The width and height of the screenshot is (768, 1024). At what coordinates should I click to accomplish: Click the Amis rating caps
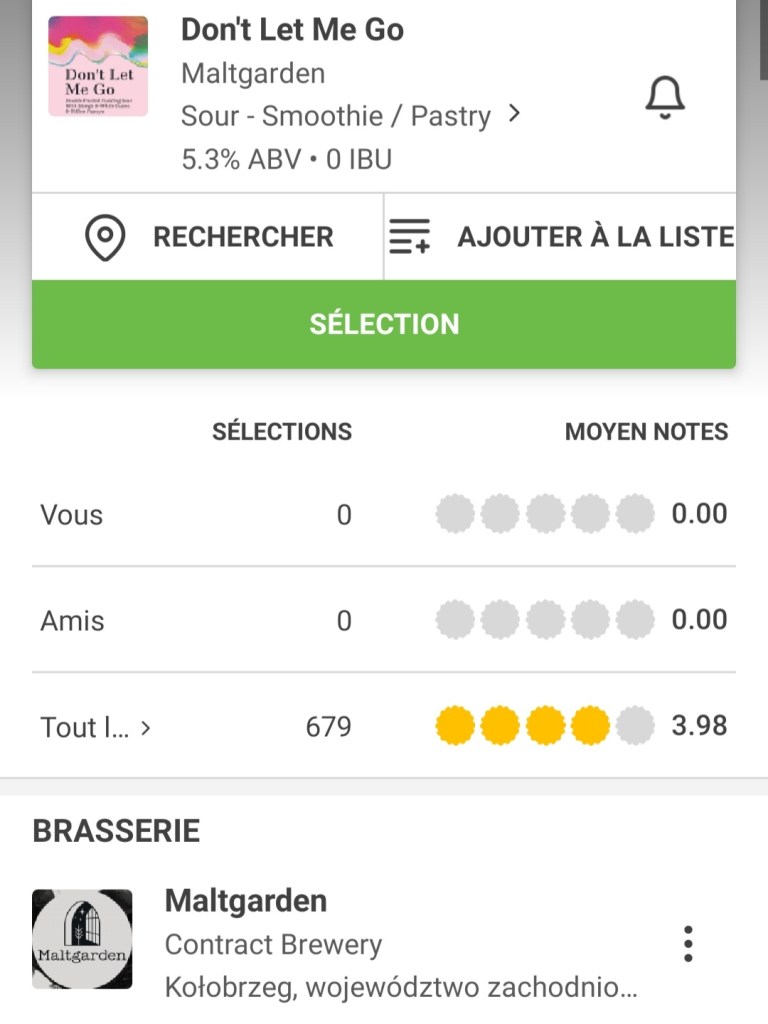pos(545,620)
